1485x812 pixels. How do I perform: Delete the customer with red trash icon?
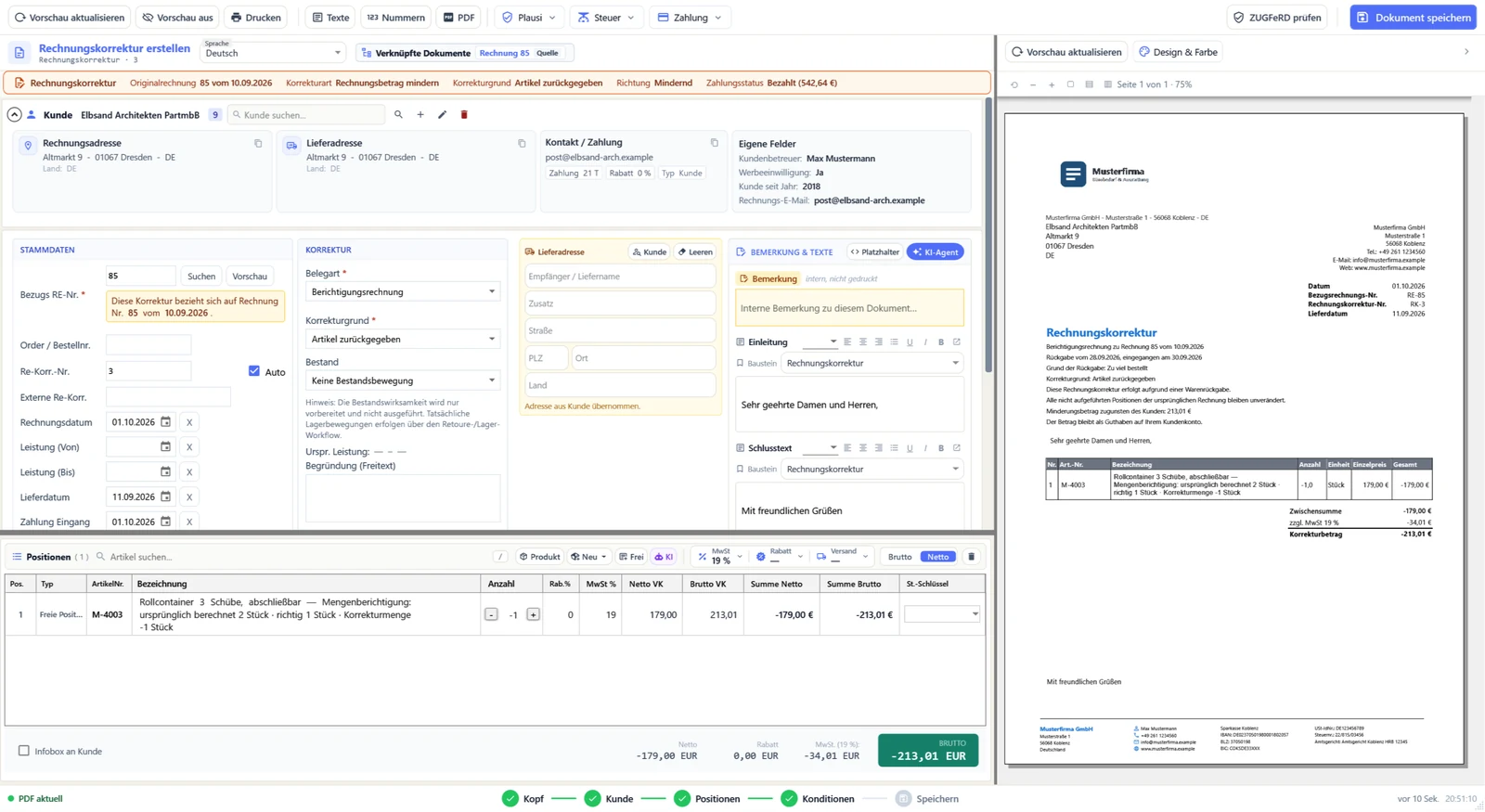click(x=464, y=115)
